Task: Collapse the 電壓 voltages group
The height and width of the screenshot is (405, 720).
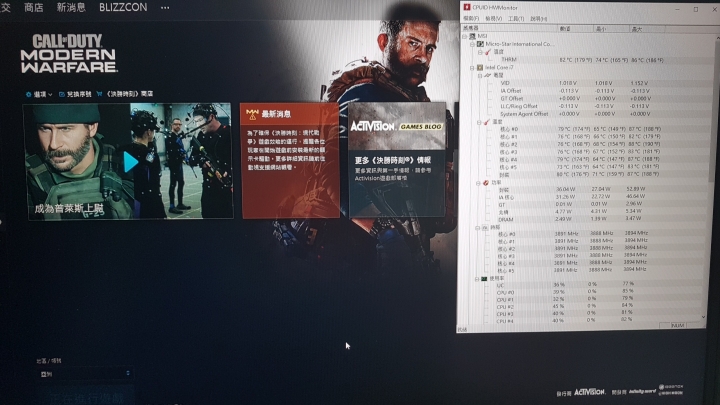Action: click(x=480, y=75)
